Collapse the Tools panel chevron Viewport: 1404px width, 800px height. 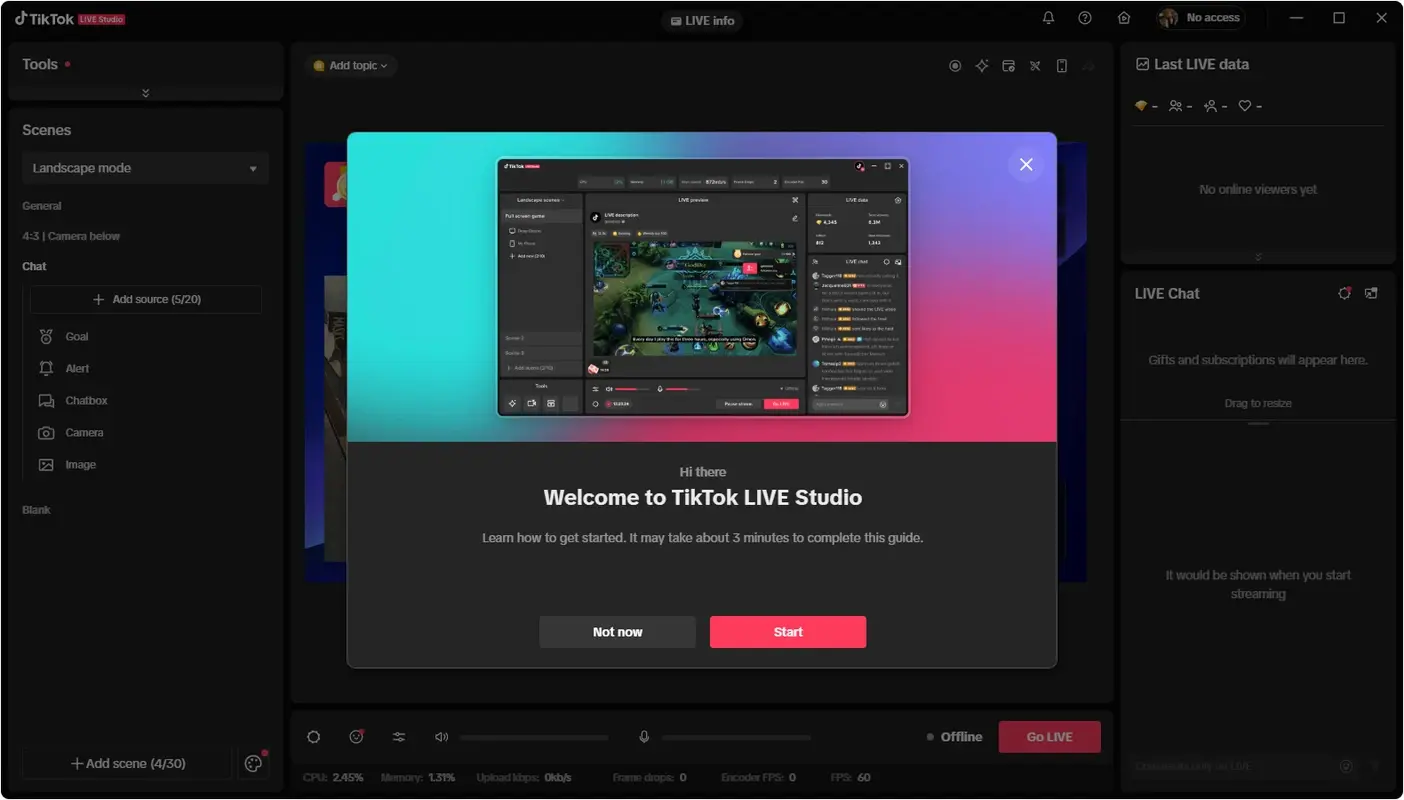coord(145,92)
